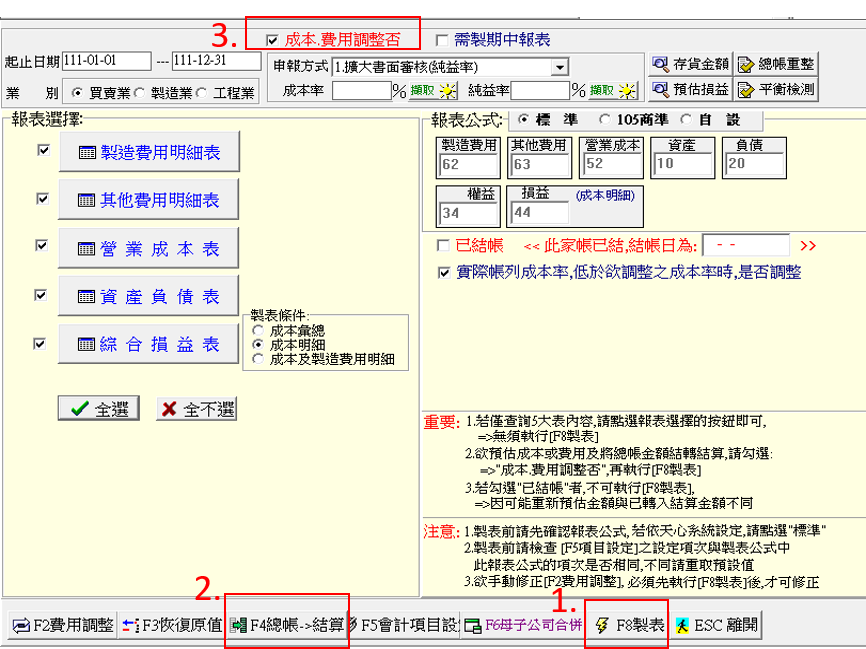Image resolution: width=866 pixels, height=649 pixels.
Task: Uncheck the 資產負債表 checkbox
Action: coord(40,295)
